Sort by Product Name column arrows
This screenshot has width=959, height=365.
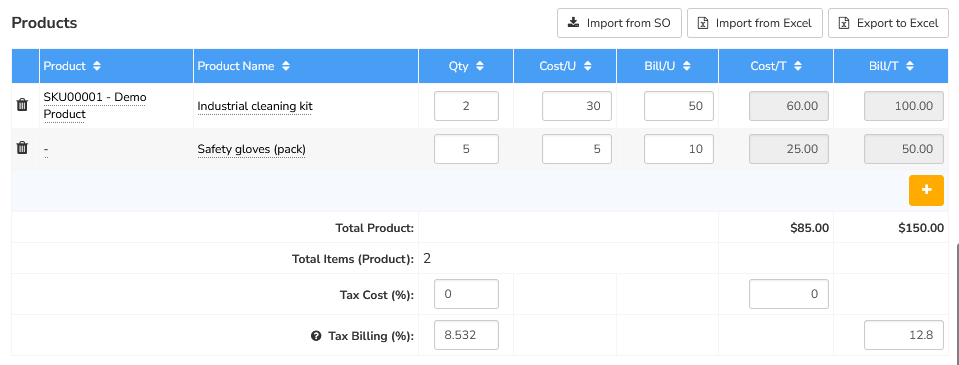[286, 66]
